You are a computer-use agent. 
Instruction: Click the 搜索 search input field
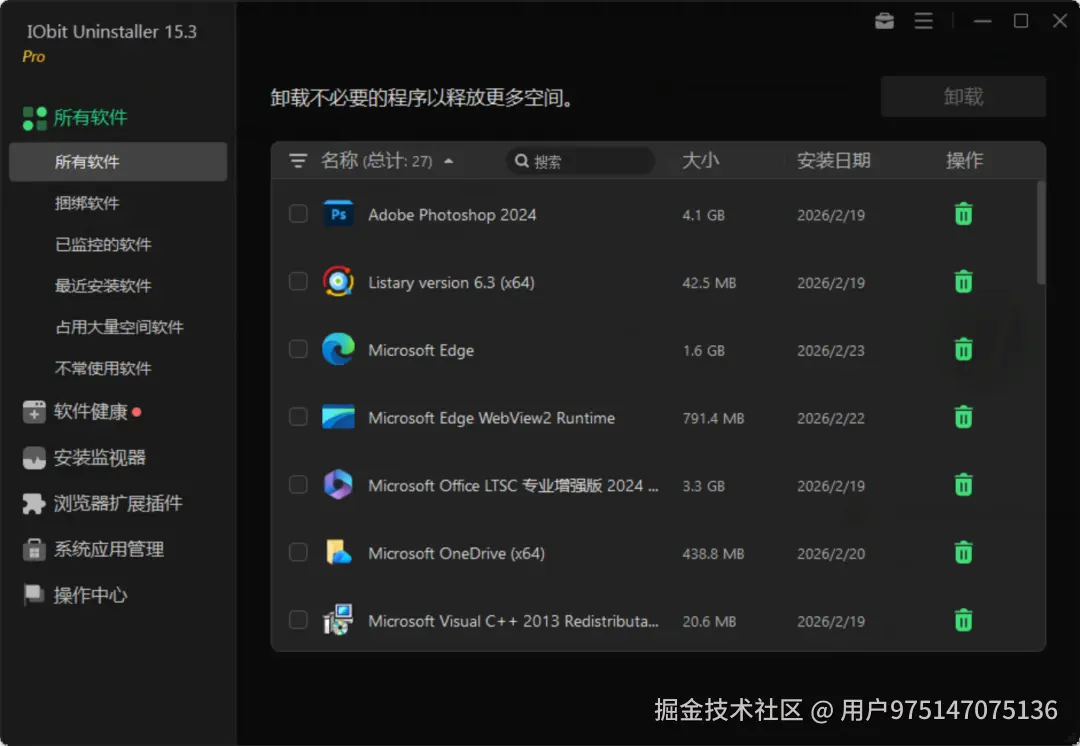click(x=580, y=160)
